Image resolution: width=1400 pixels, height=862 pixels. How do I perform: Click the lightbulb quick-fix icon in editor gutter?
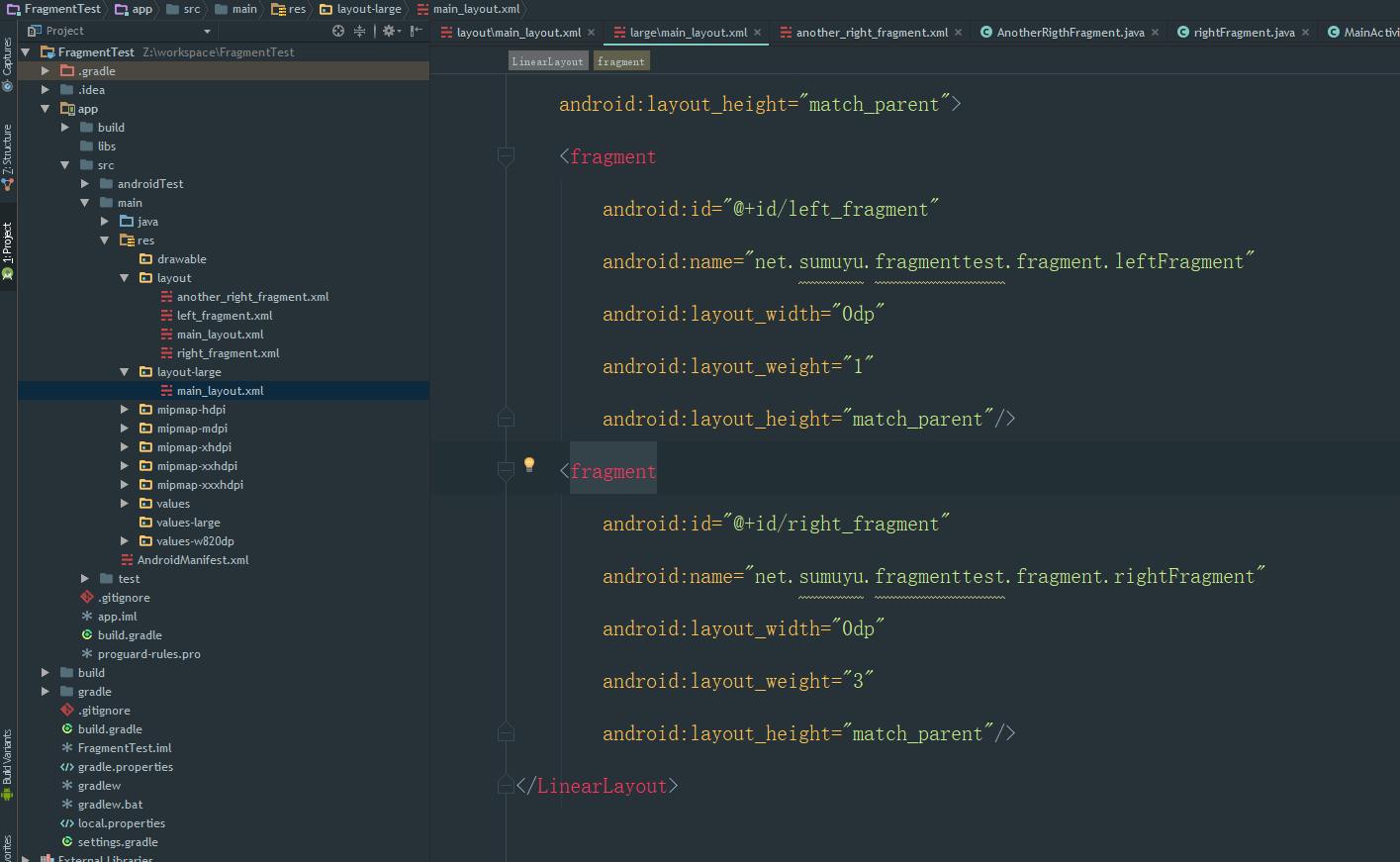coord(529,464)
